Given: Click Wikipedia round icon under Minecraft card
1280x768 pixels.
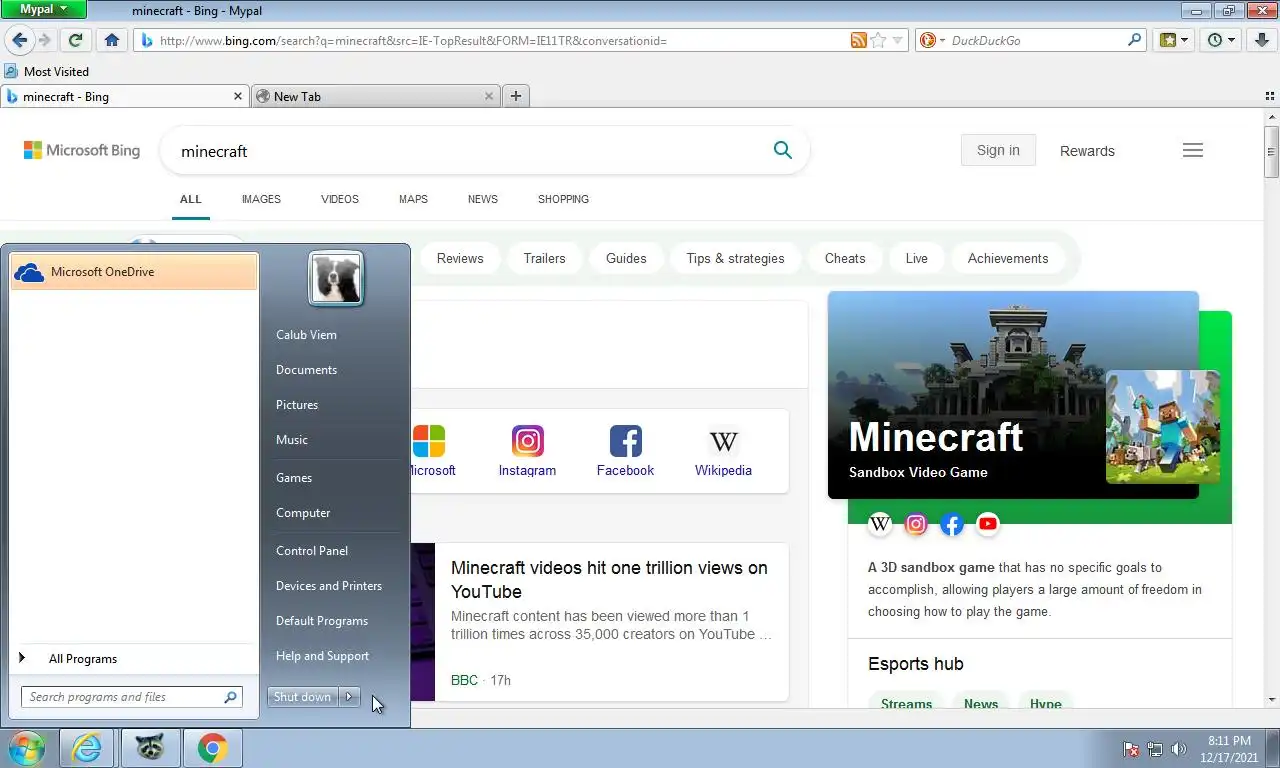Looking at the screenshot, I should [880, 524].
